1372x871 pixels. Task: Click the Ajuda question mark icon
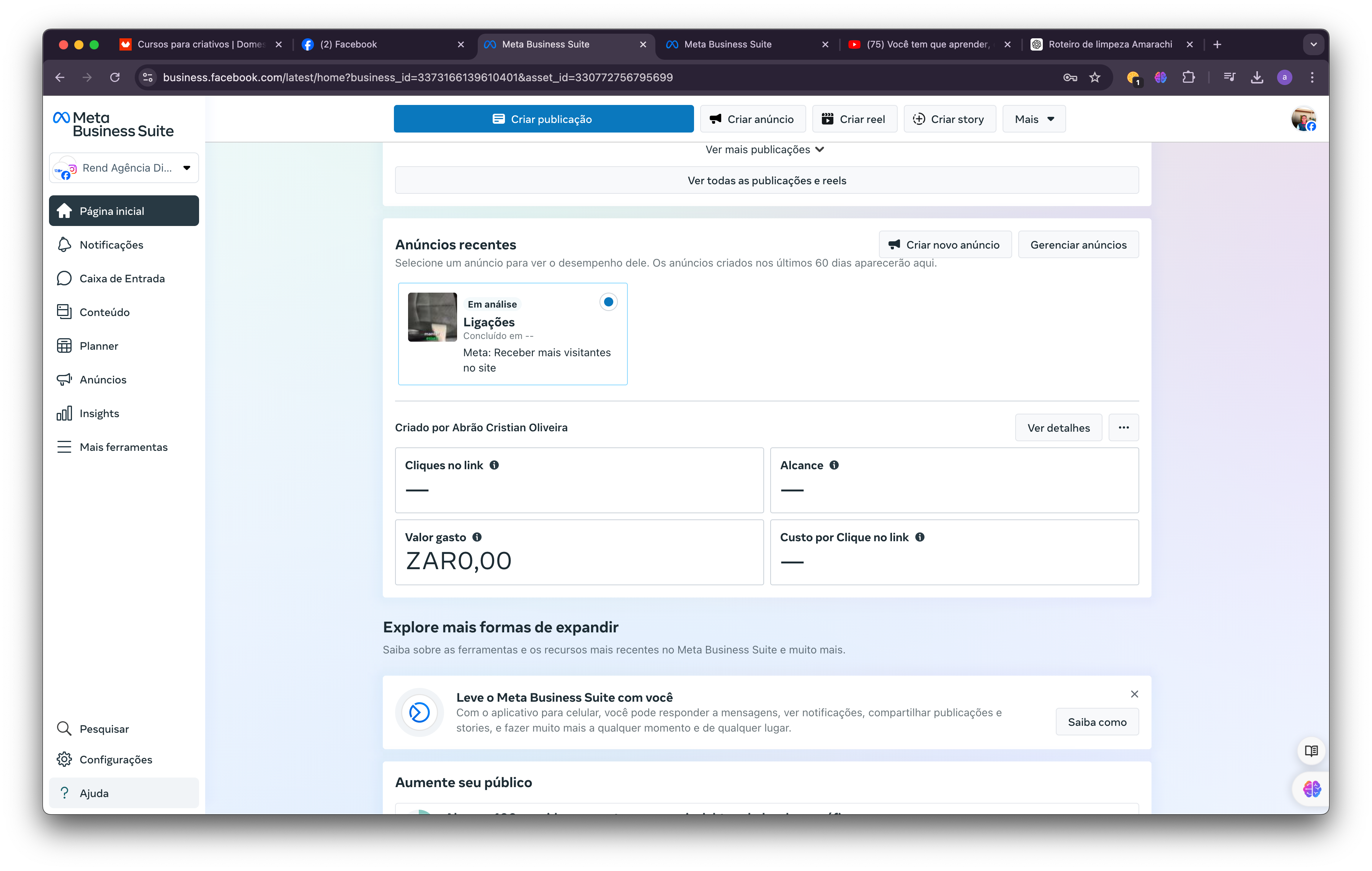point(64,793)
